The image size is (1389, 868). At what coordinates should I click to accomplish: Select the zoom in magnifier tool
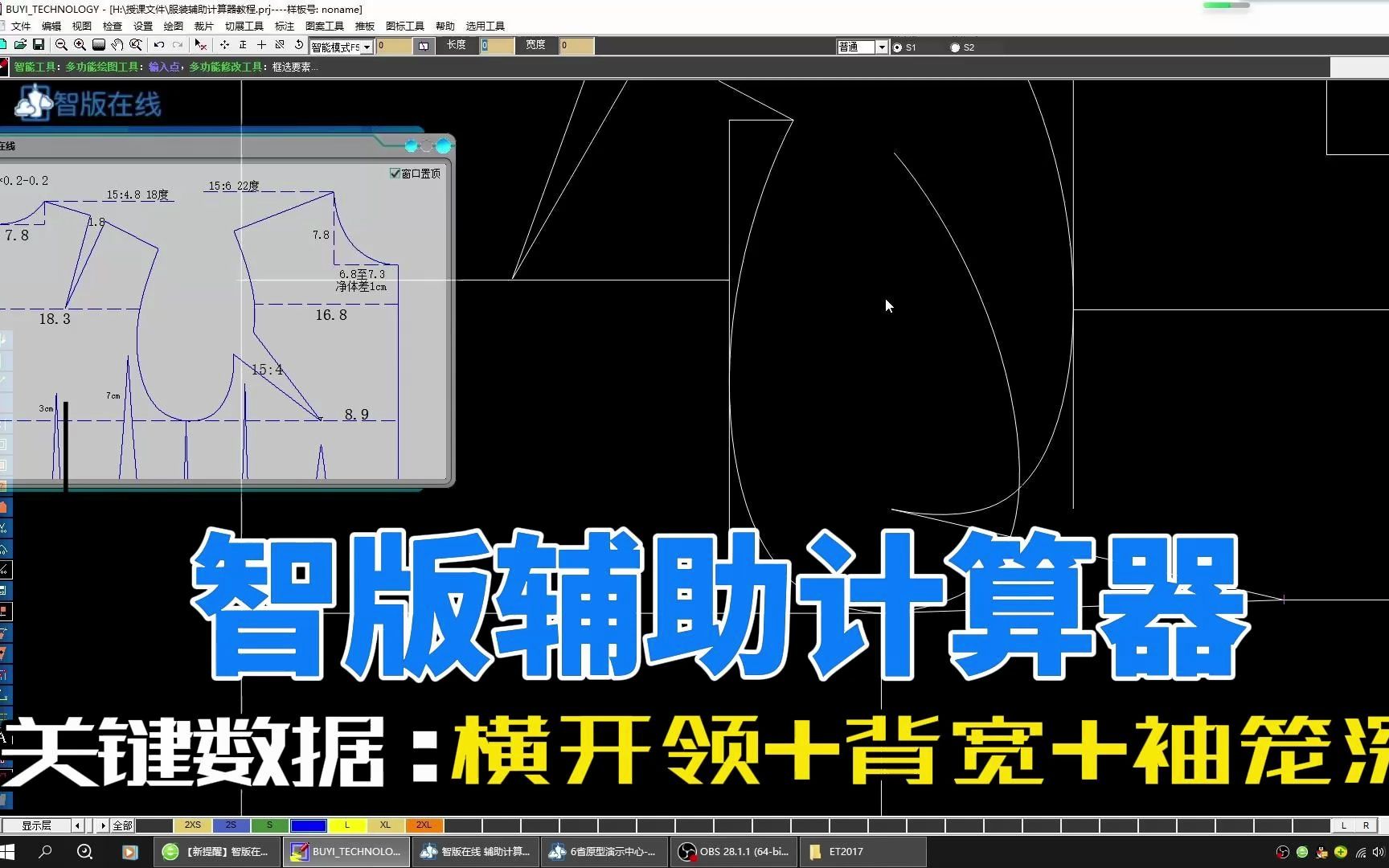point(80,45)
